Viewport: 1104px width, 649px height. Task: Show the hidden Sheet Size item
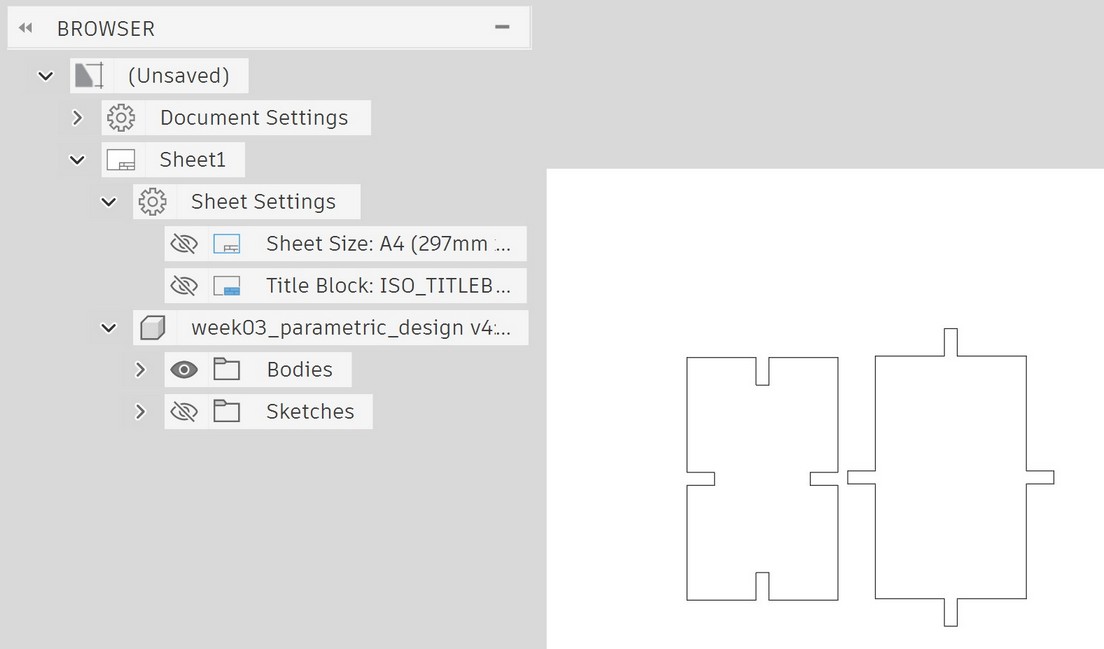click(184, 244)
